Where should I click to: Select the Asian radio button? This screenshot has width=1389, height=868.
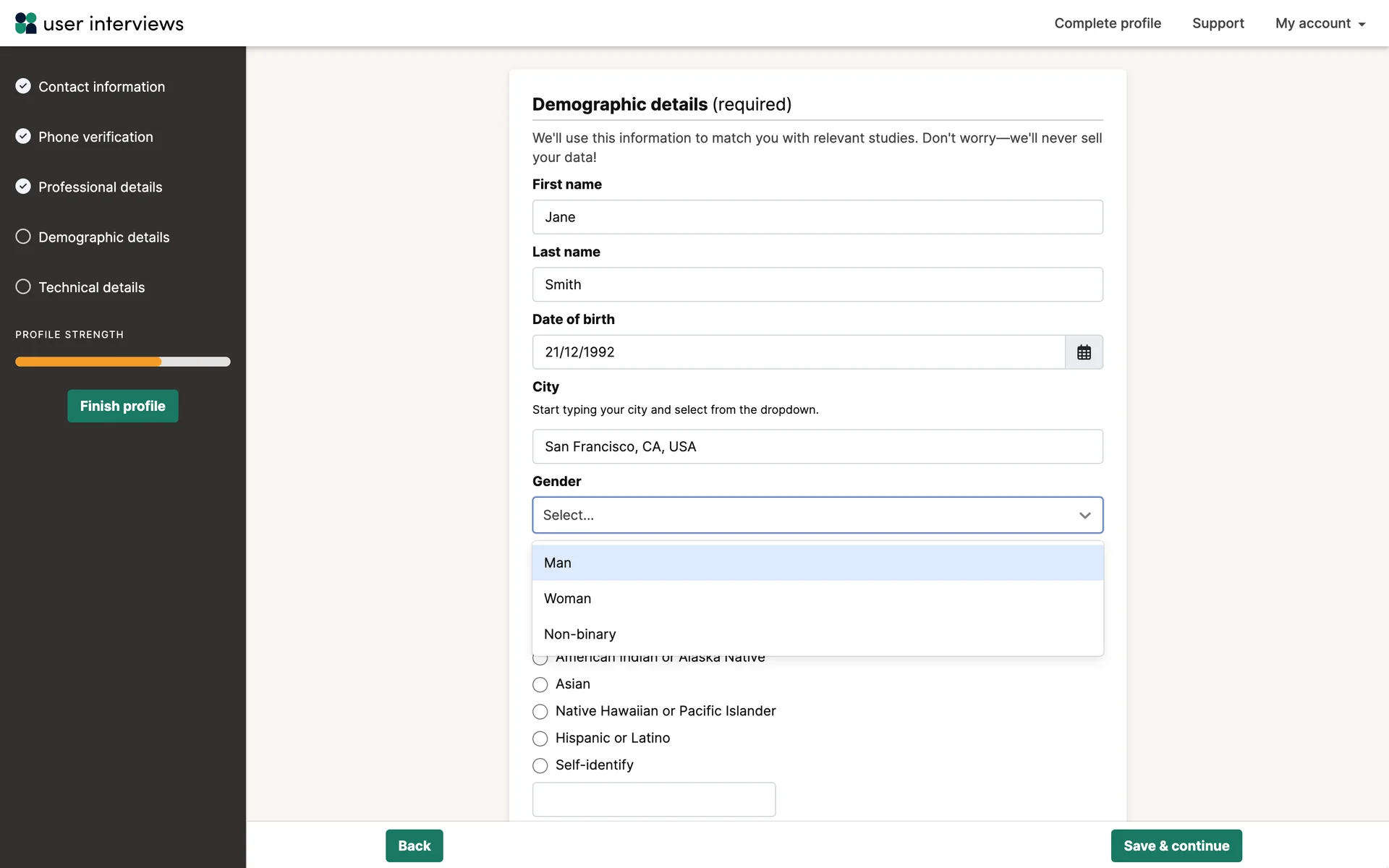click(x=540, y=684)
